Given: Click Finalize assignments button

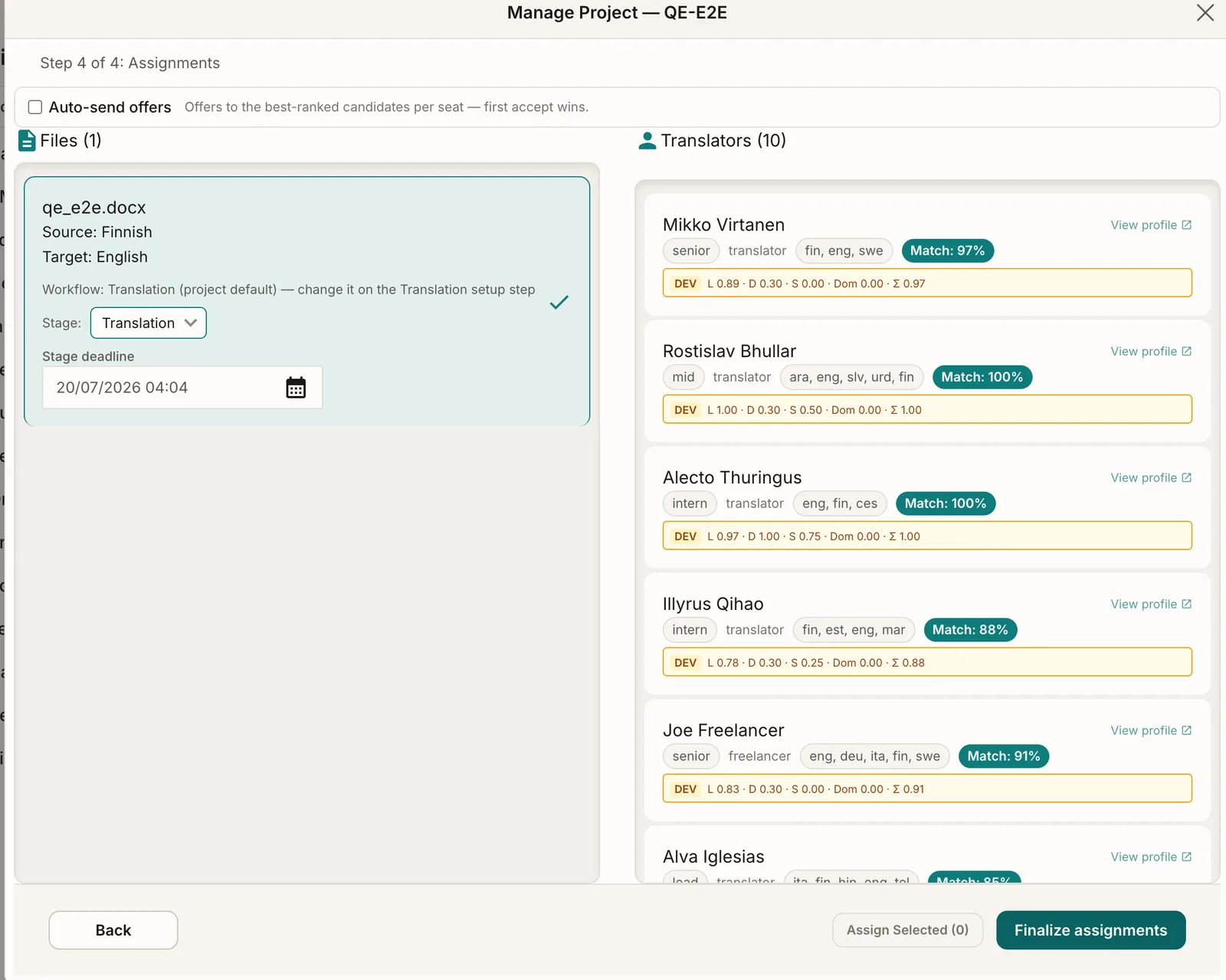Looking at the screenshot, I should (1090, 930).
